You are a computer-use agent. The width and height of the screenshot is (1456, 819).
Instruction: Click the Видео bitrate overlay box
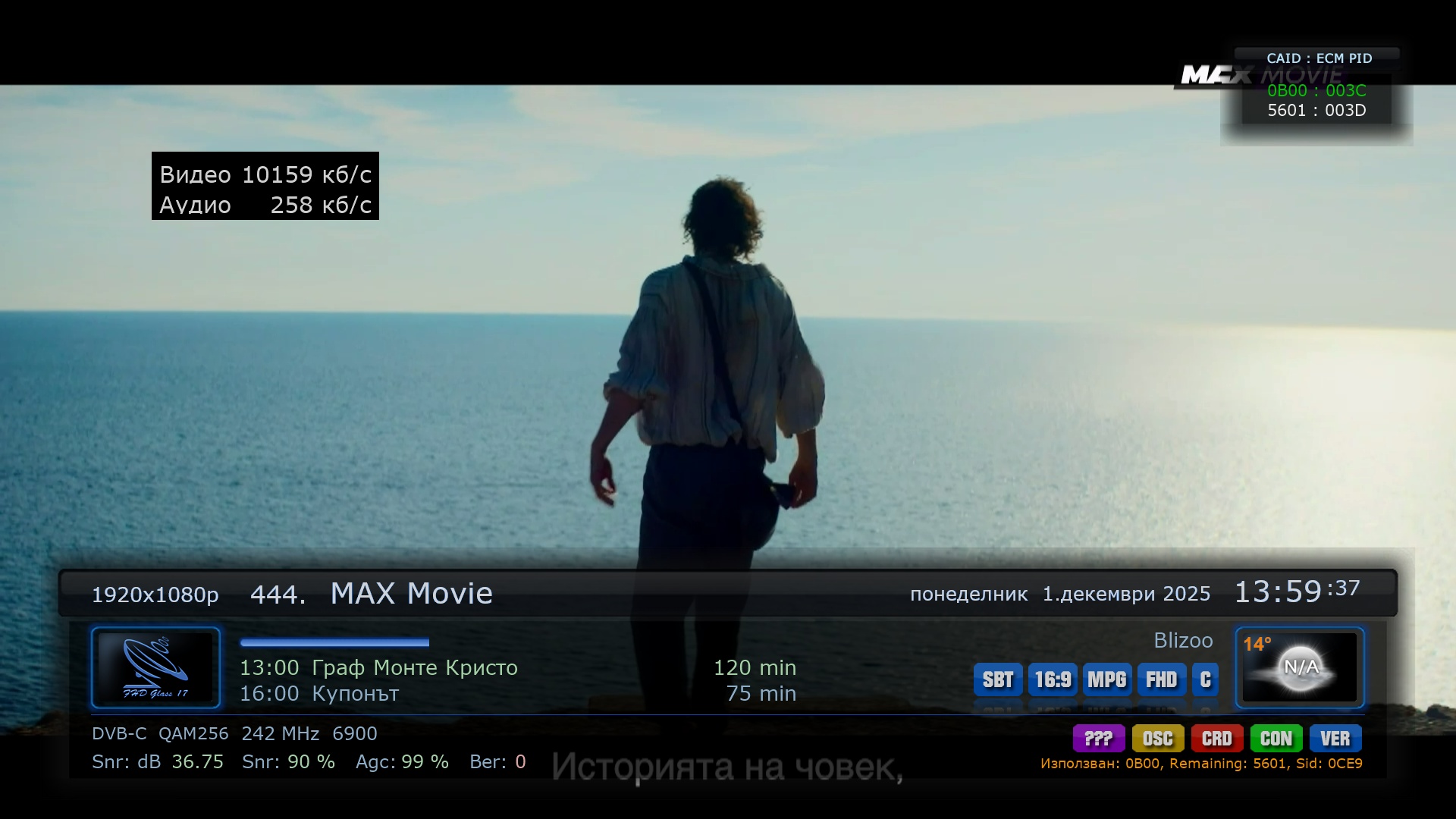point(265,186)
